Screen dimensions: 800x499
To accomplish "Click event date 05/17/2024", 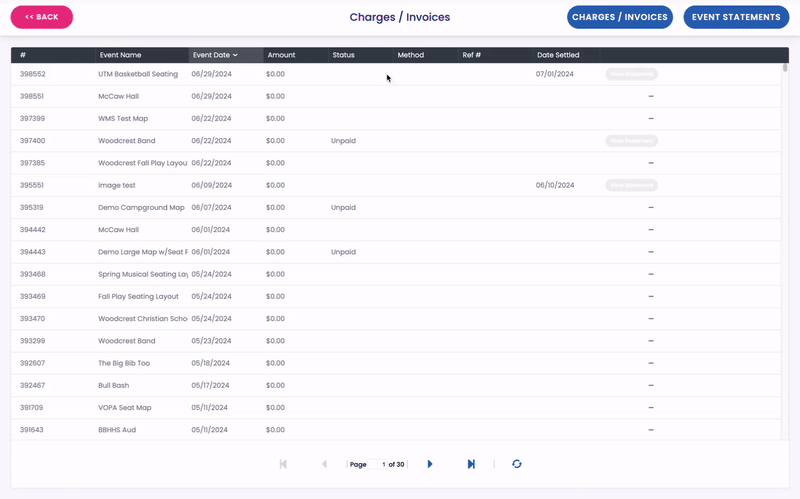I will click(x=210, y=385).
